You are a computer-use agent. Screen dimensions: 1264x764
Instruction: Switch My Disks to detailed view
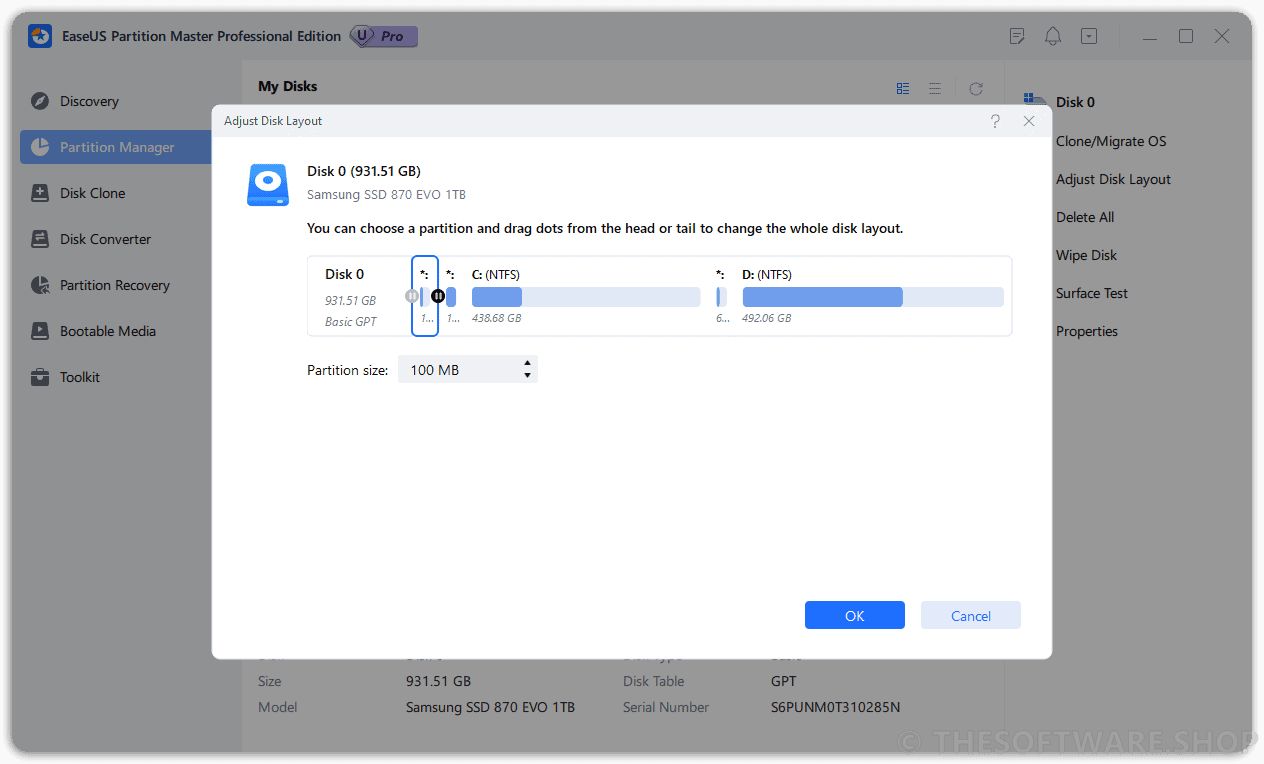pos(903,88)
